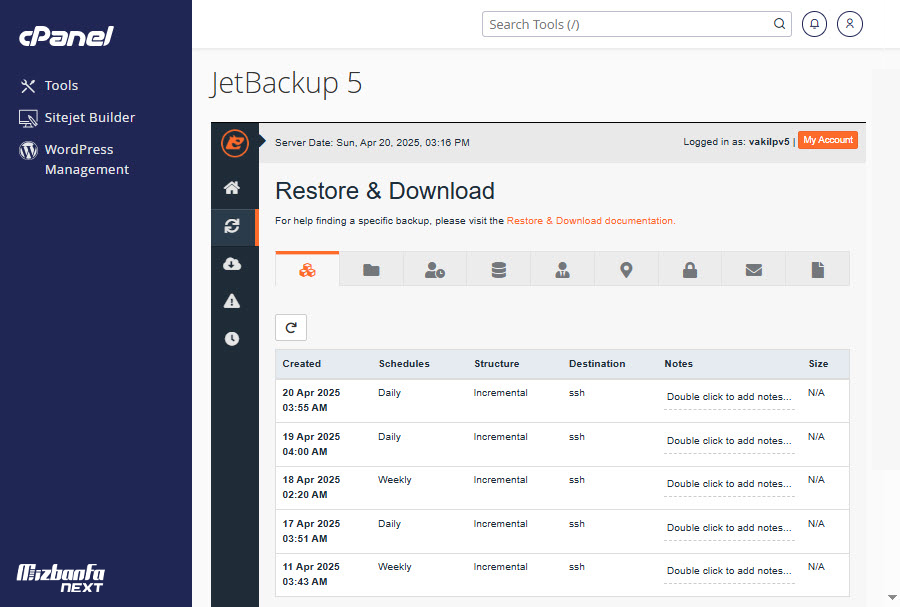Open the queue clock icon
Viewport: 900px width, 607px height.
[x=232, y=338]
